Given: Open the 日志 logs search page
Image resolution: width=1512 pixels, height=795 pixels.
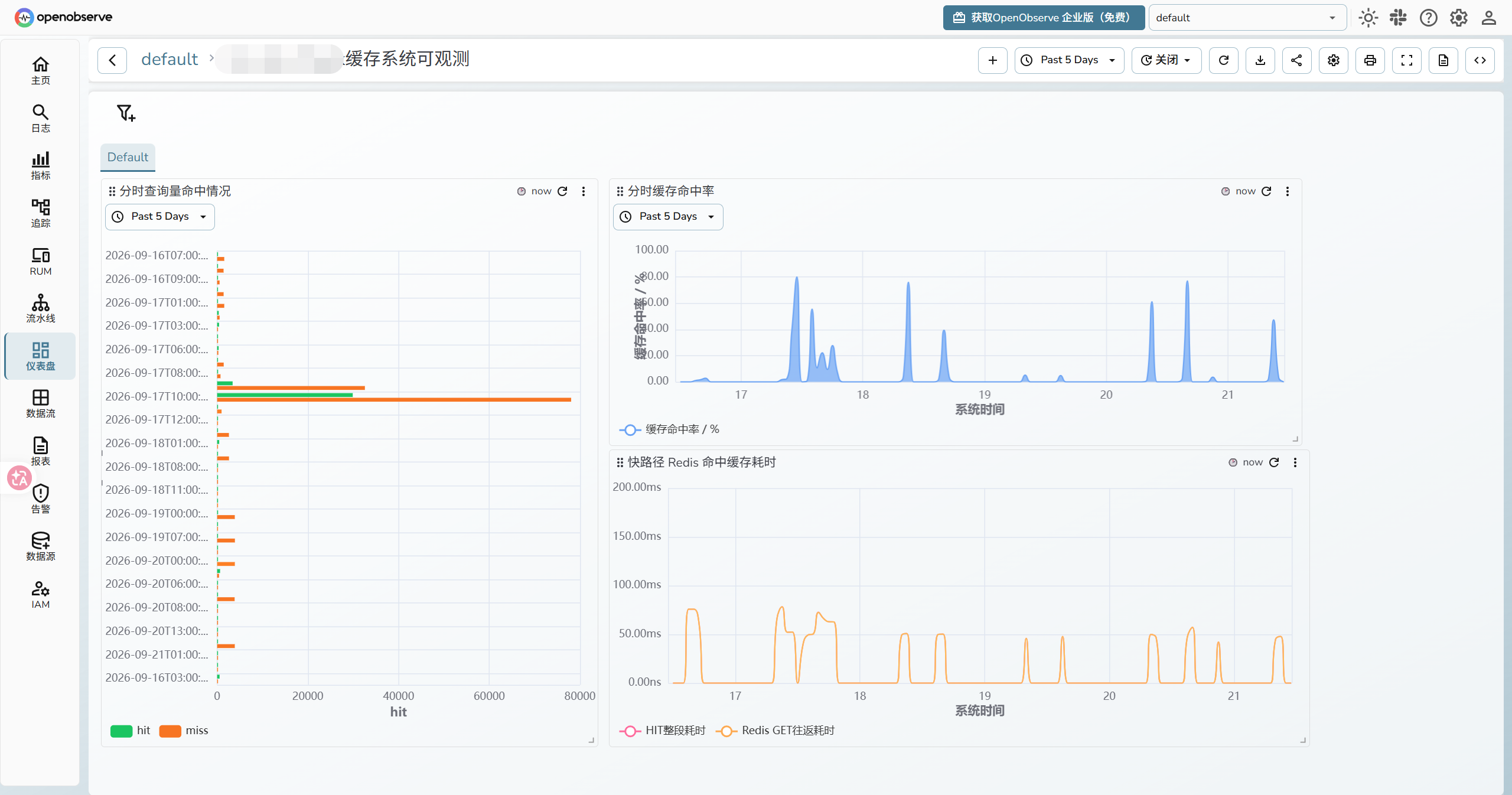Looking at the screenshot, I should (x=40, y=118).
